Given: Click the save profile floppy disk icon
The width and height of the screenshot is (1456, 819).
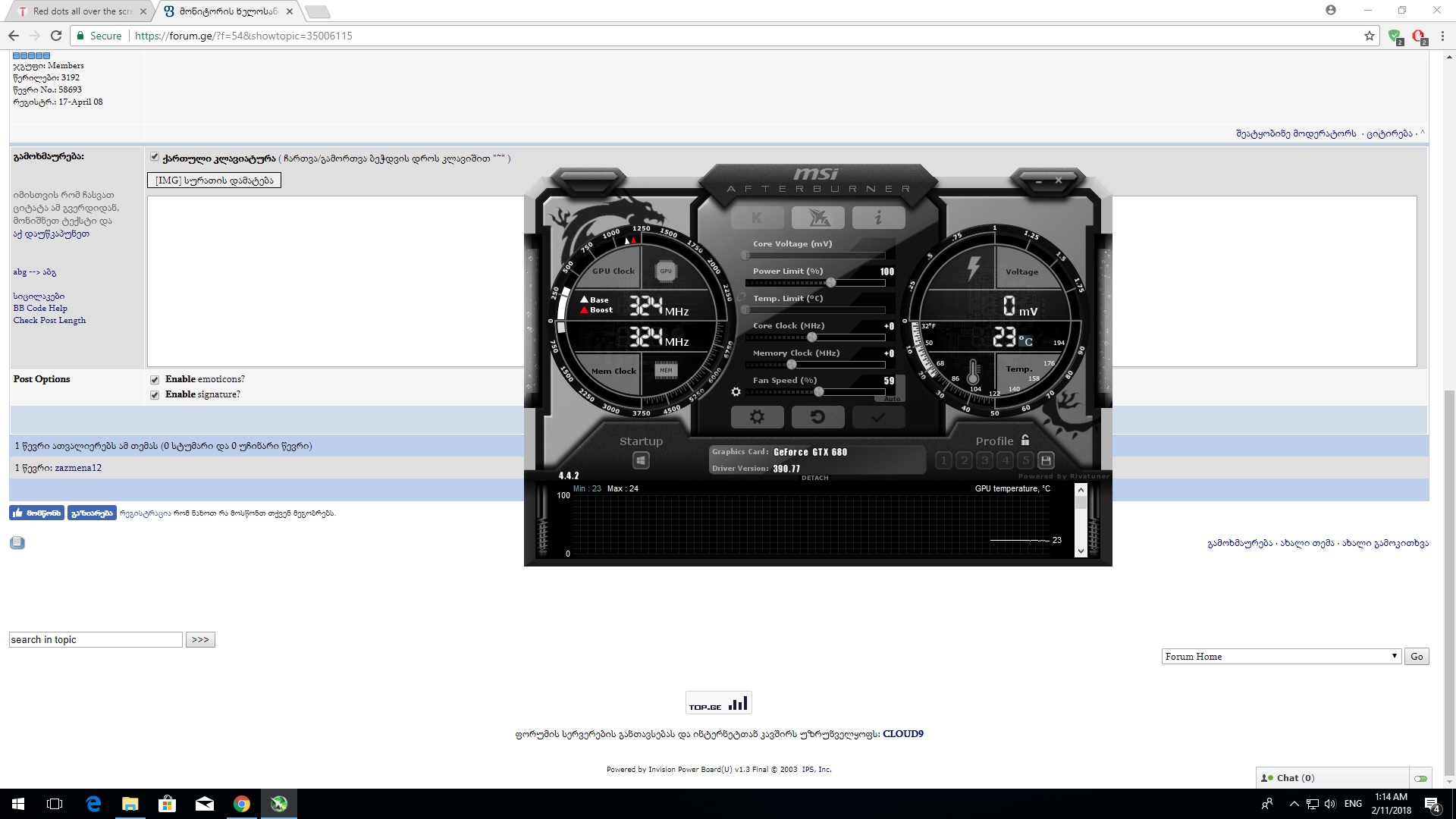Looking at the screenshot, I should (1046, 460).
